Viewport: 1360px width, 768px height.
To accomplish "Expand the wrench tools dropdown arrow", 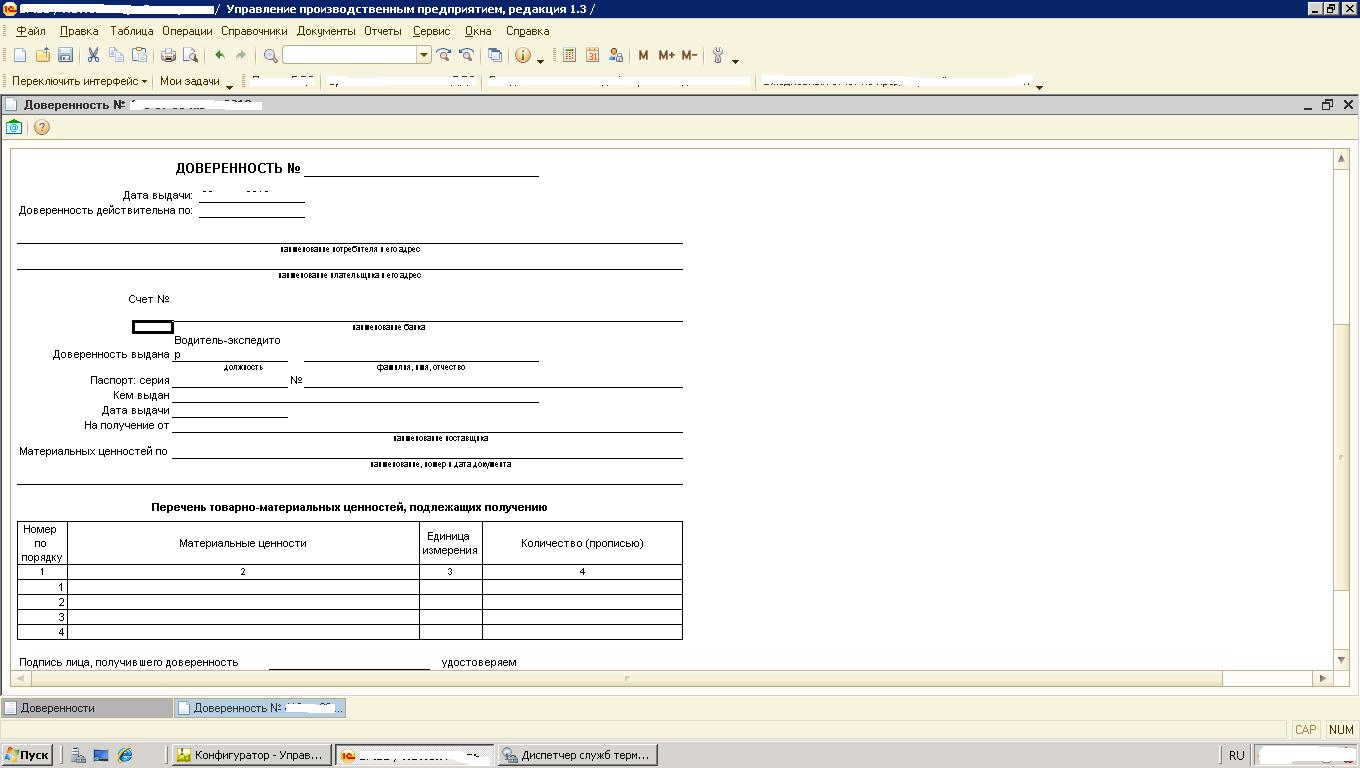I will [x=735, y=60].
